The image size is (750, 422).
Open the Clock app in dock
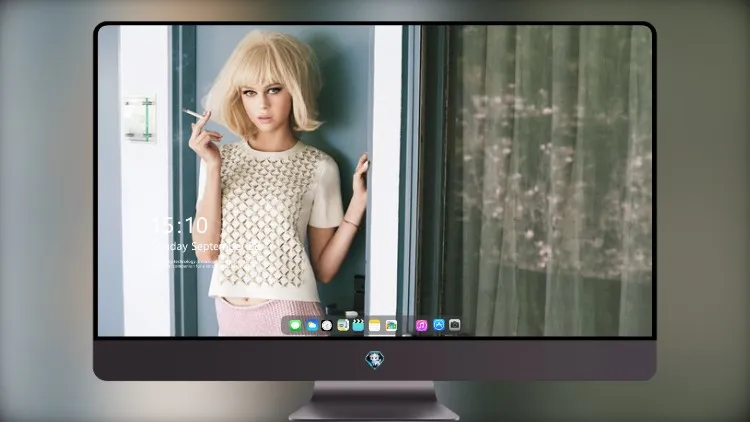tap(327, 326)
